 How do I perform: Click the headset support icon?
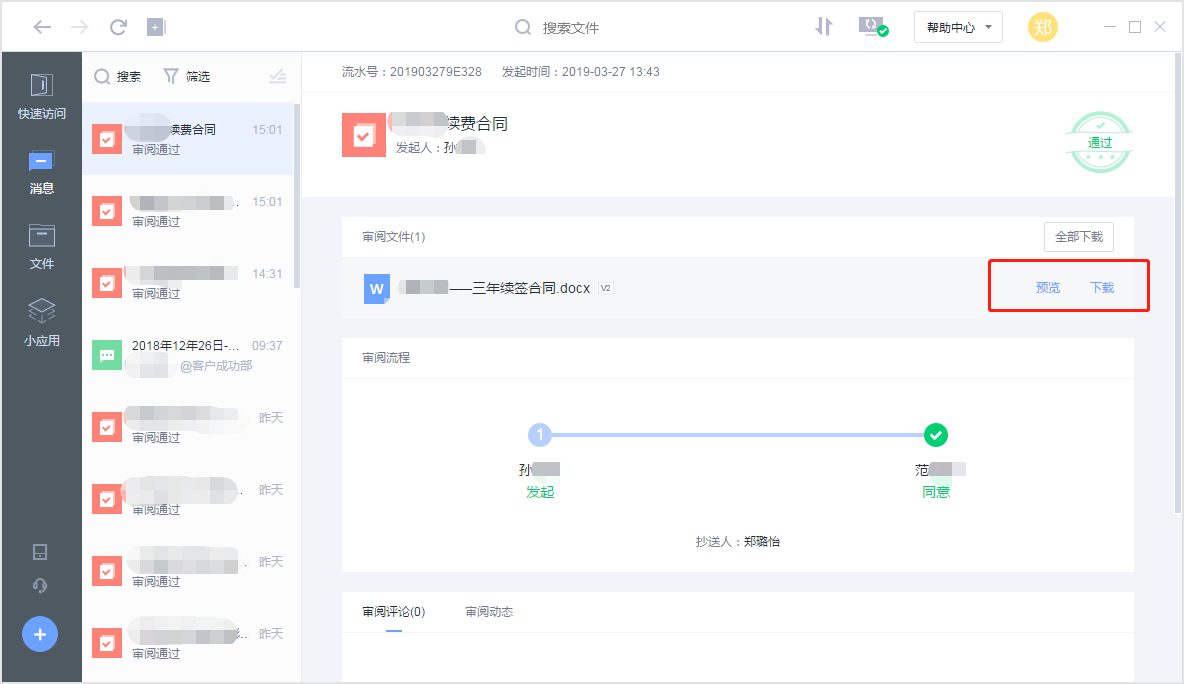(x=40, y=585)
